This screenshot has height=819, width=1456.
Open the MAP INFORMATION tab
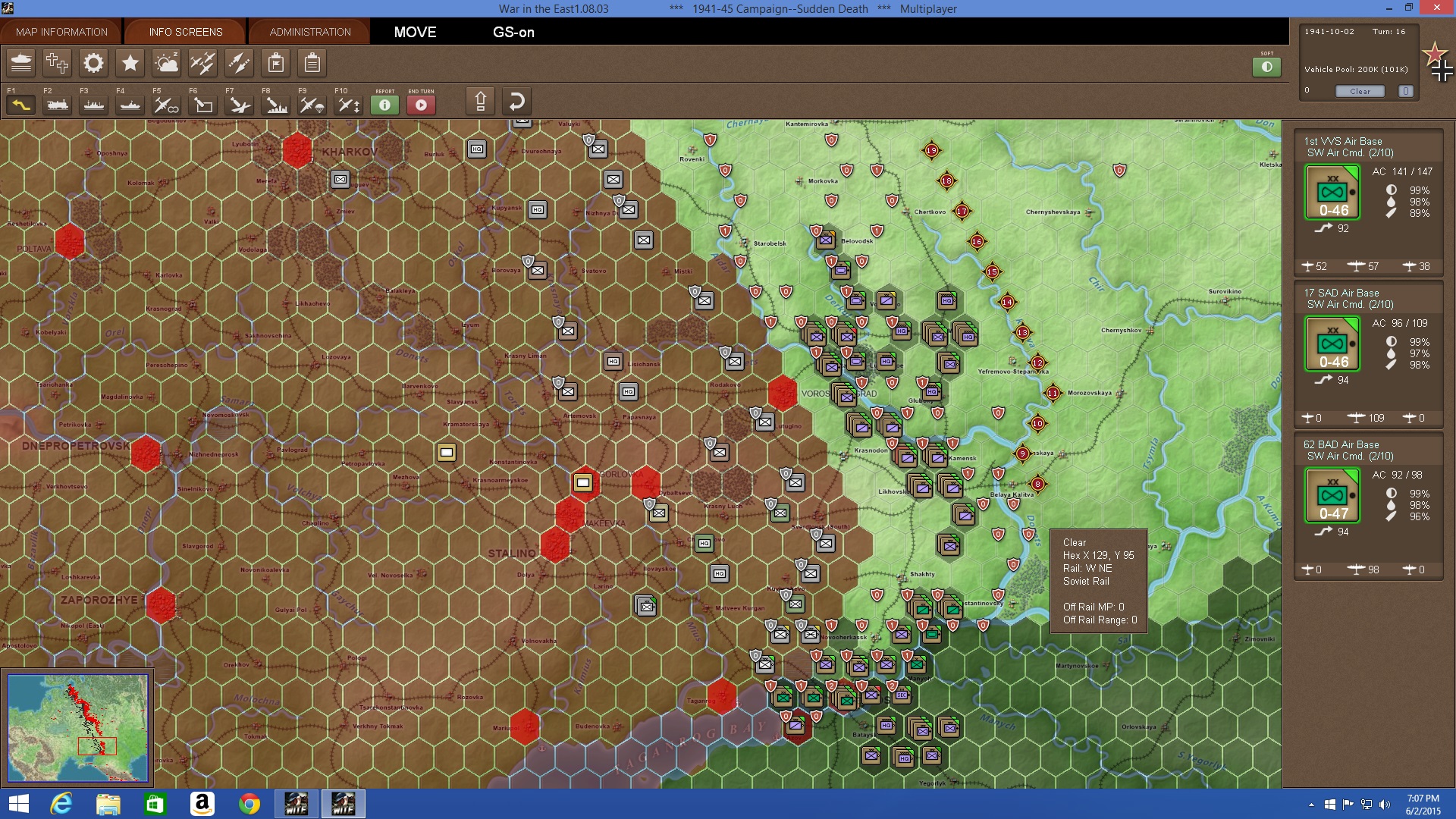tap(61, 32)
